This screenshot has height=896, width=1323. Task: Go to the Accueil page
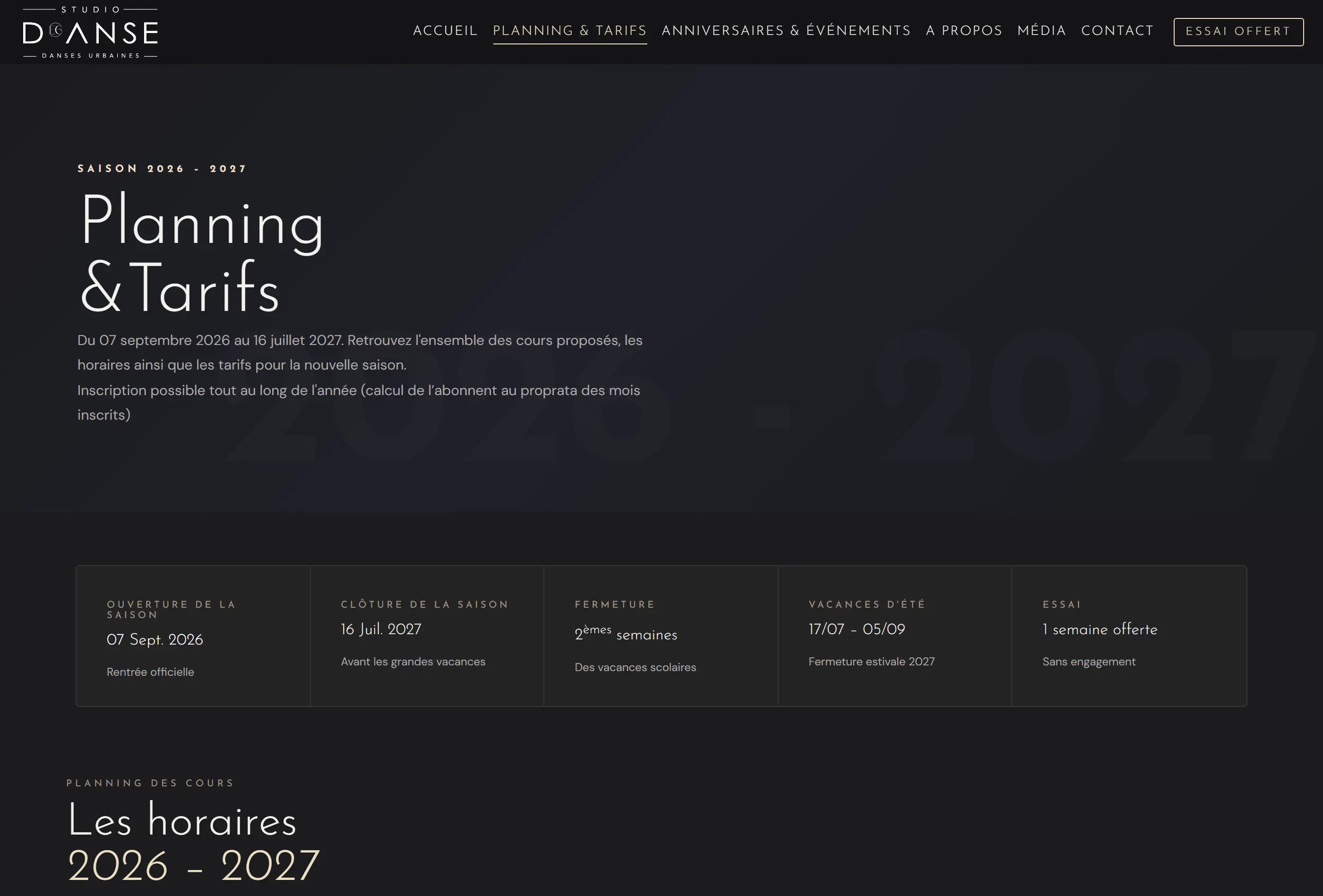[445, 31]
